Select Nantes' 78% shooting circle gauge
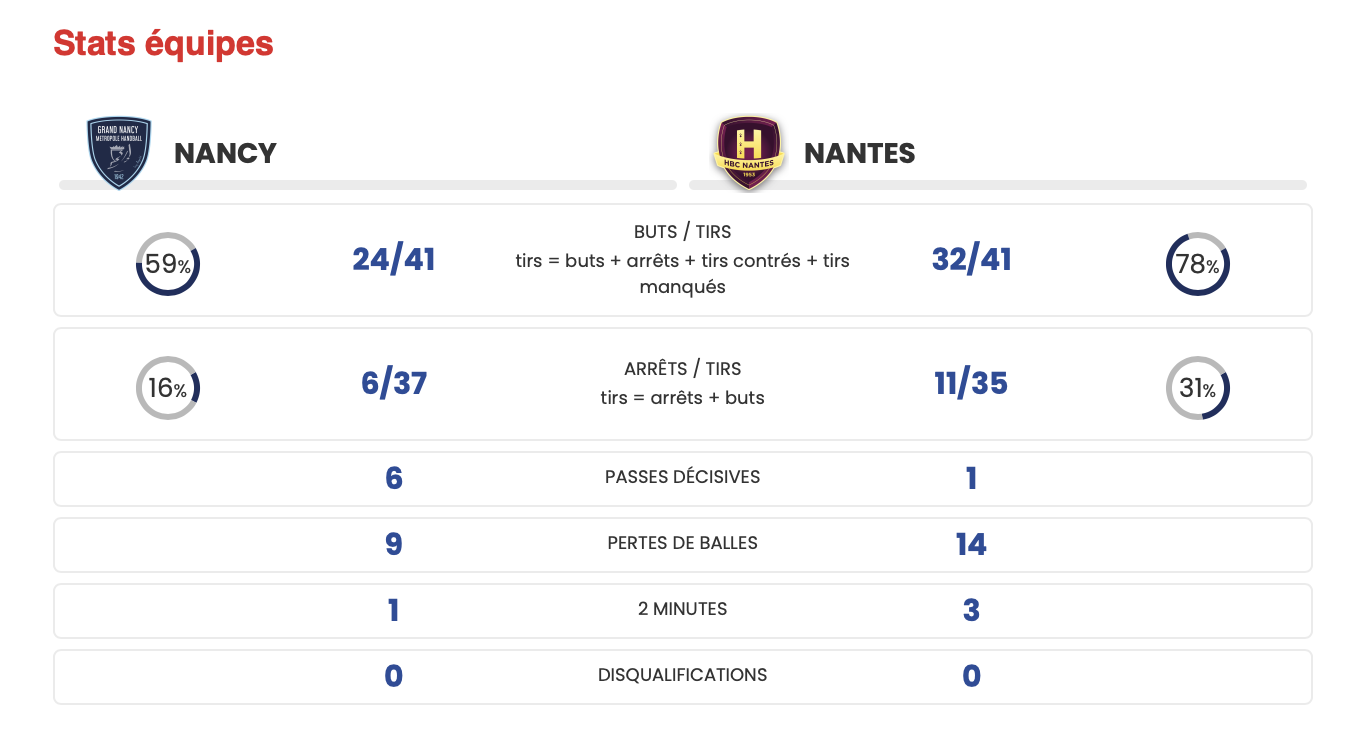 (x=1198, y=264)
